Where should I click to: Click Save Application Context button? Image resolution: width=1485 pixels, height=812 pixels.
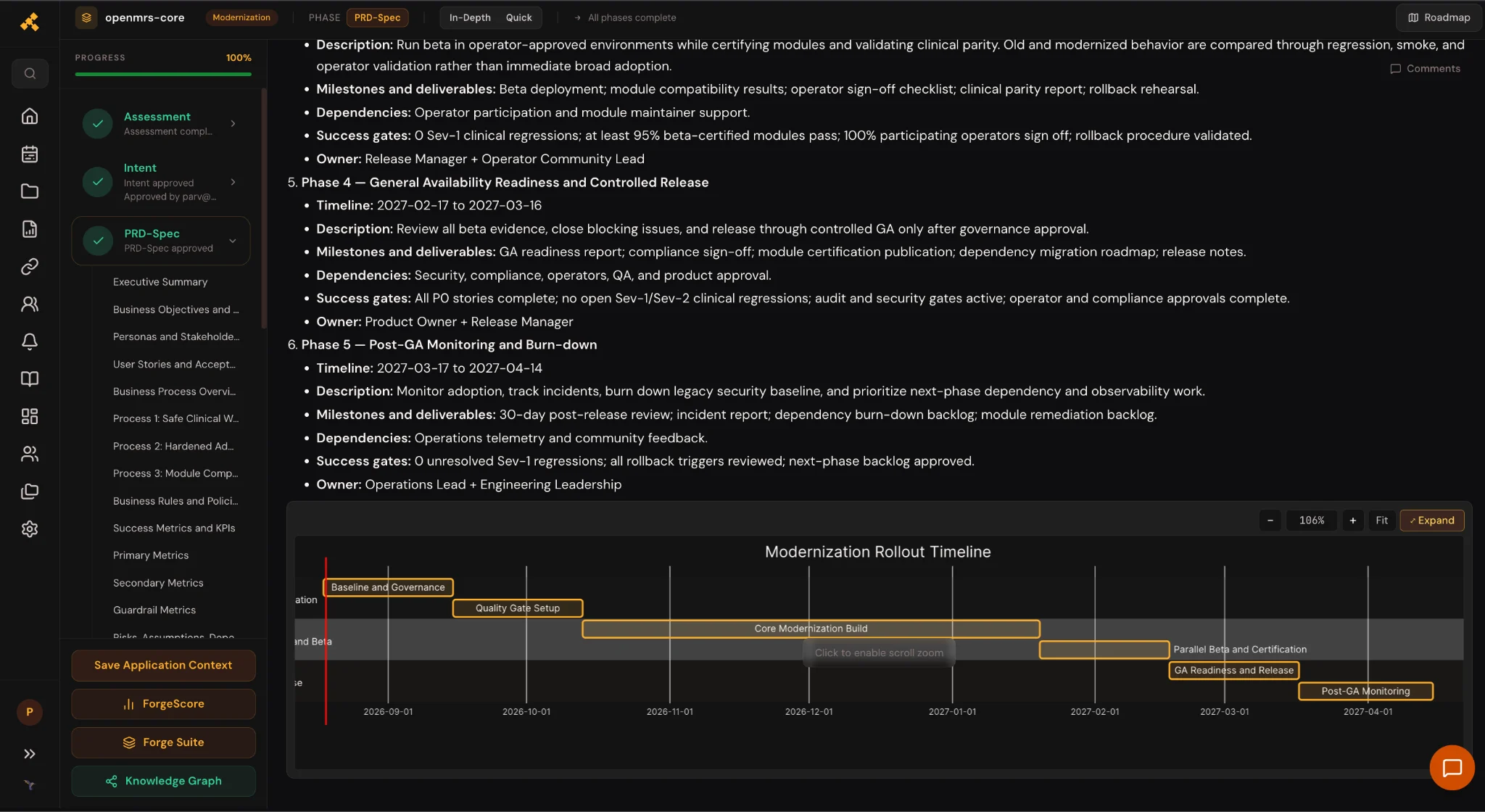[x=163, y=666]
